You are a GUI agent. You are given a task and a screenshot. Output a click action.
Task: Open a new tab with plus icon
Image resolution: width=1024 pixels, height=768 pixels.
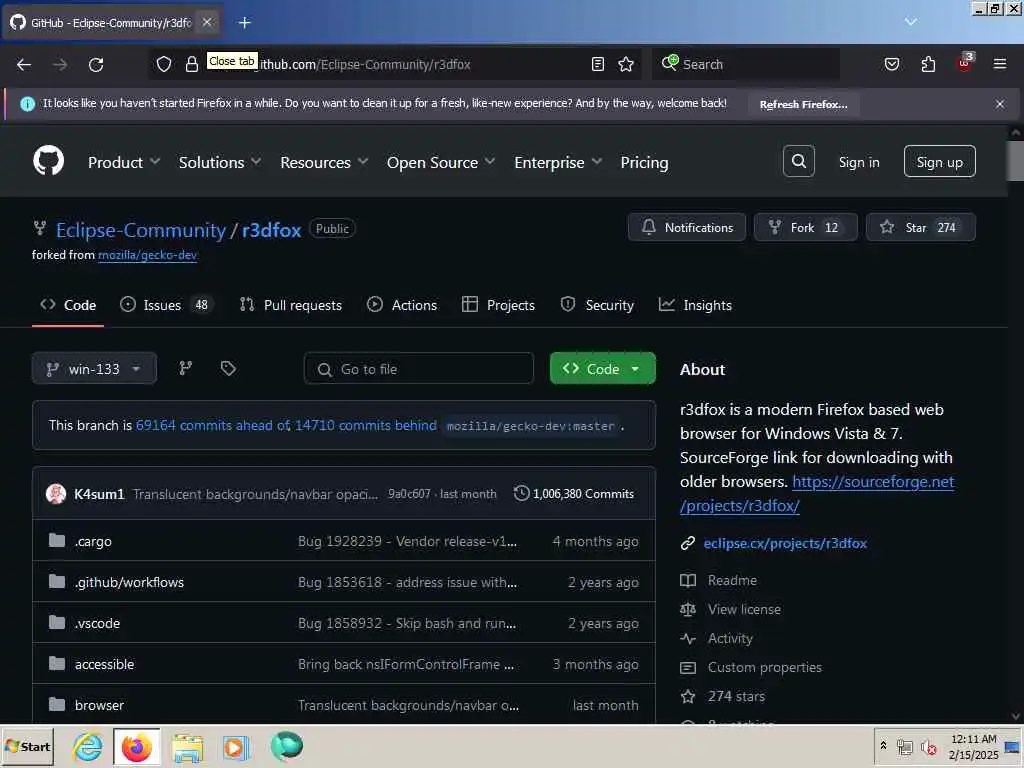tap(245, 23)
